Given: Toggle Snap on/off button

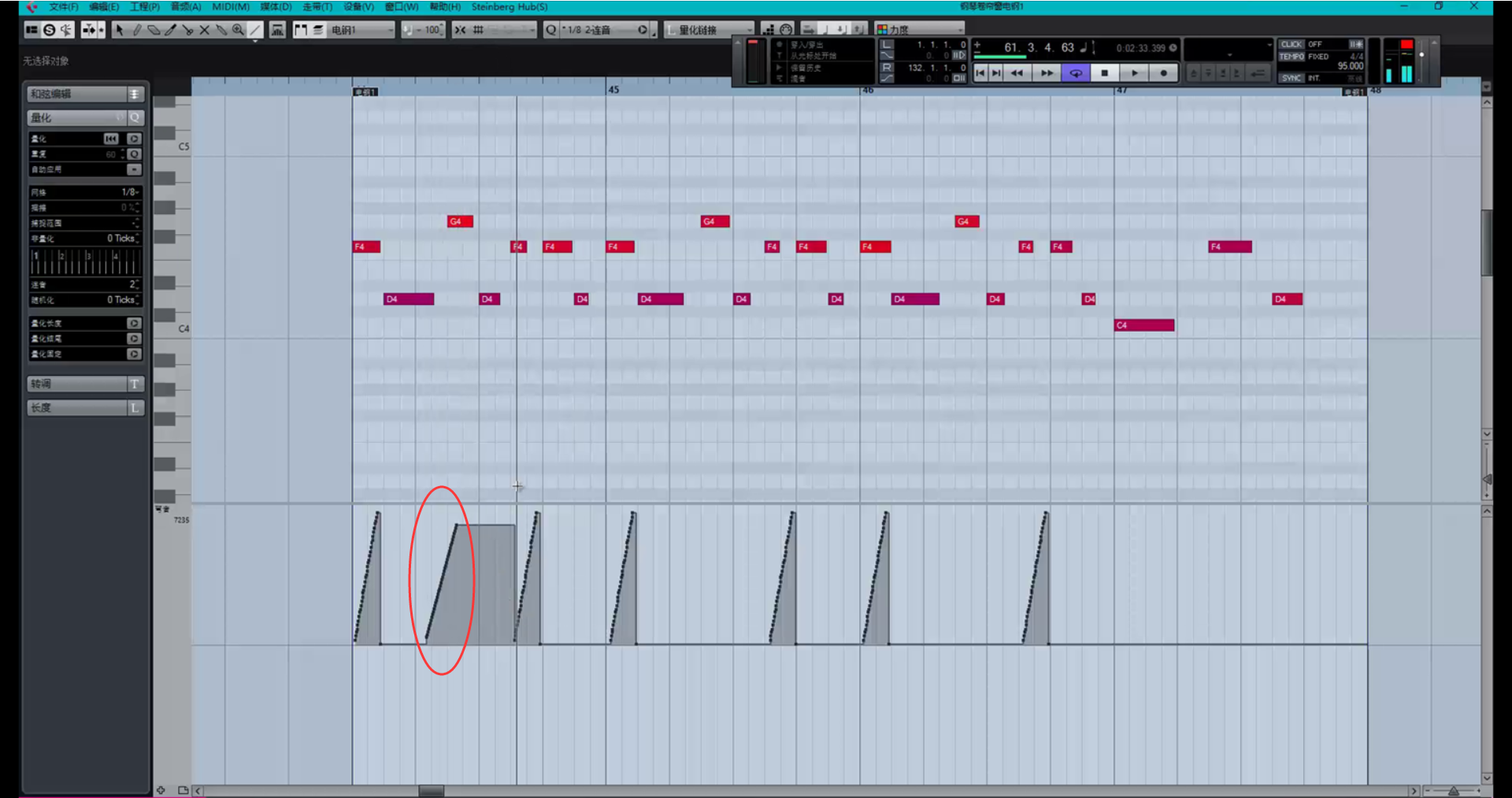Looking at the screenshot, I should click(461, 30).
